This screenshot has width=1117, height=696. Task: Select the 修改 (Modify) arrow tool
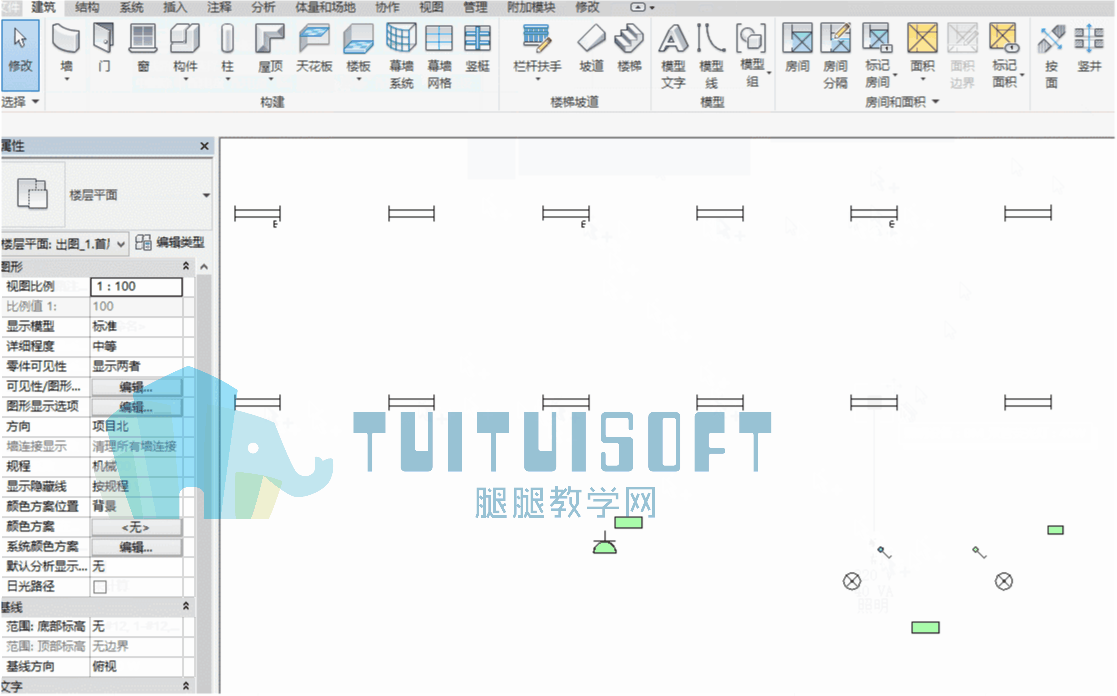(20, 54)
